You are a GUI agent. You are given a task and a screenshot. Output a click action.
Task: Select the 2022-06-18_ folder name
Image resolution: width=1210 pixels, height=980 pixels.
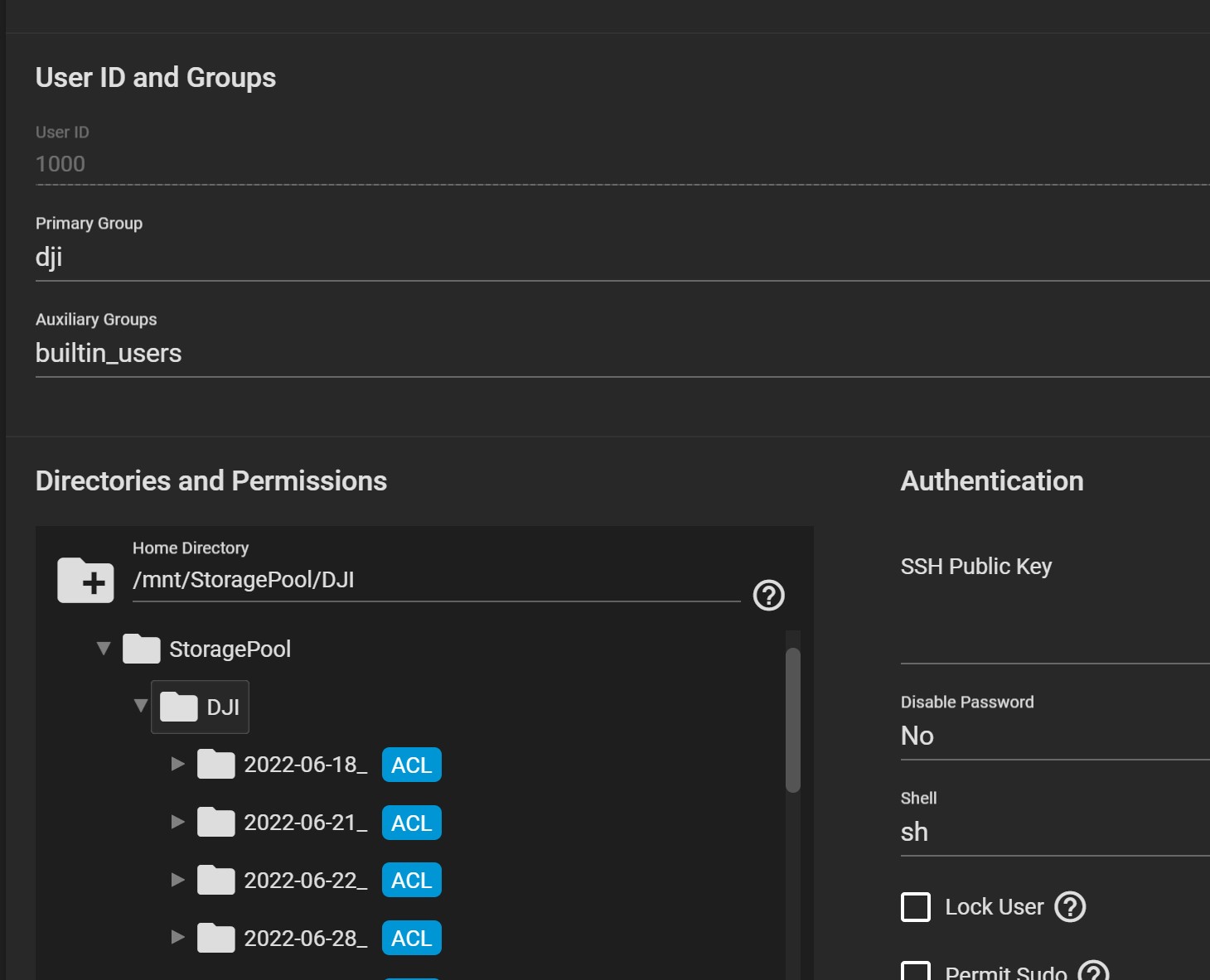[x=305, y=765]
